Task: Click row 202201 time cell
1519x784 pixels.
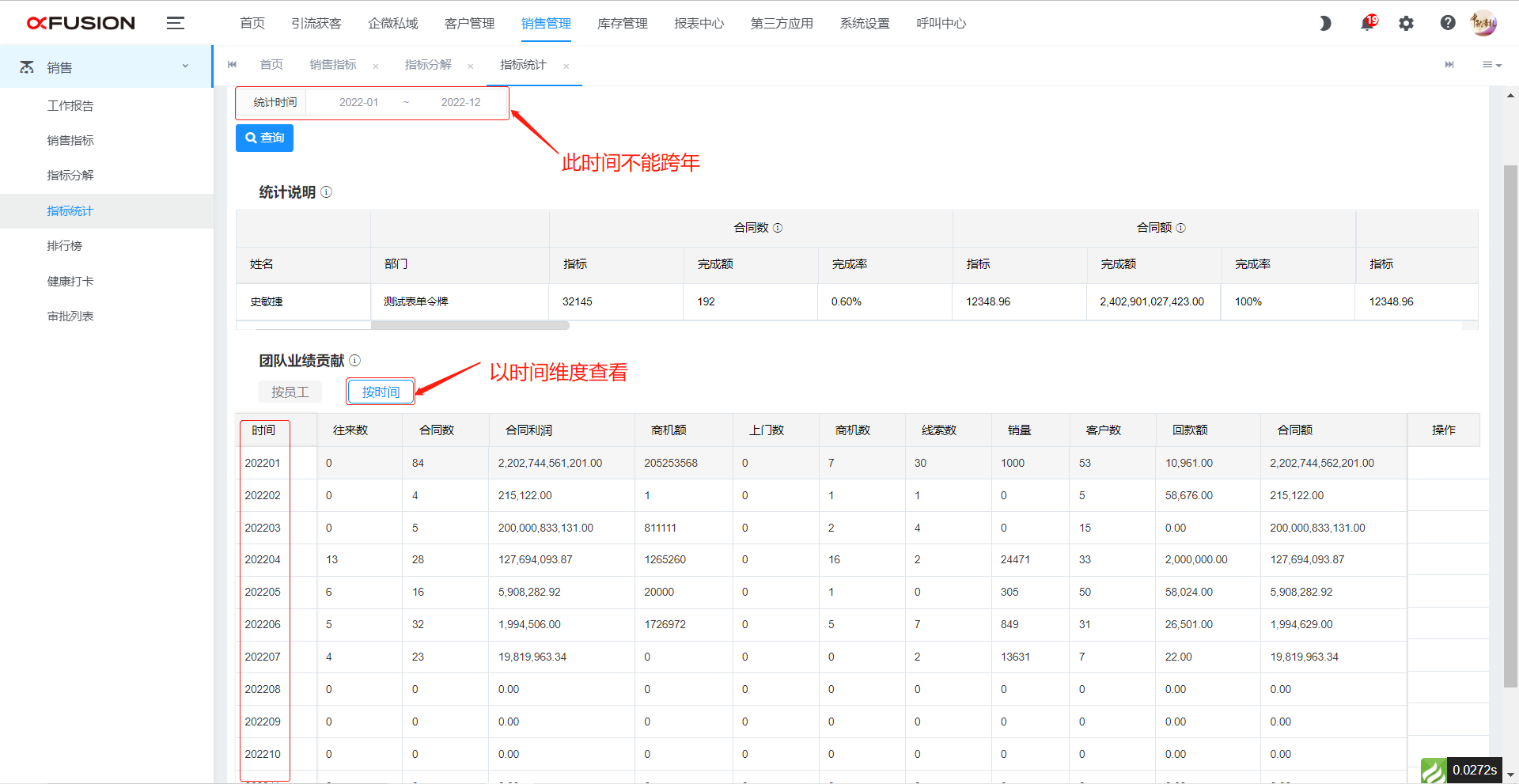Action: [263, 463]
